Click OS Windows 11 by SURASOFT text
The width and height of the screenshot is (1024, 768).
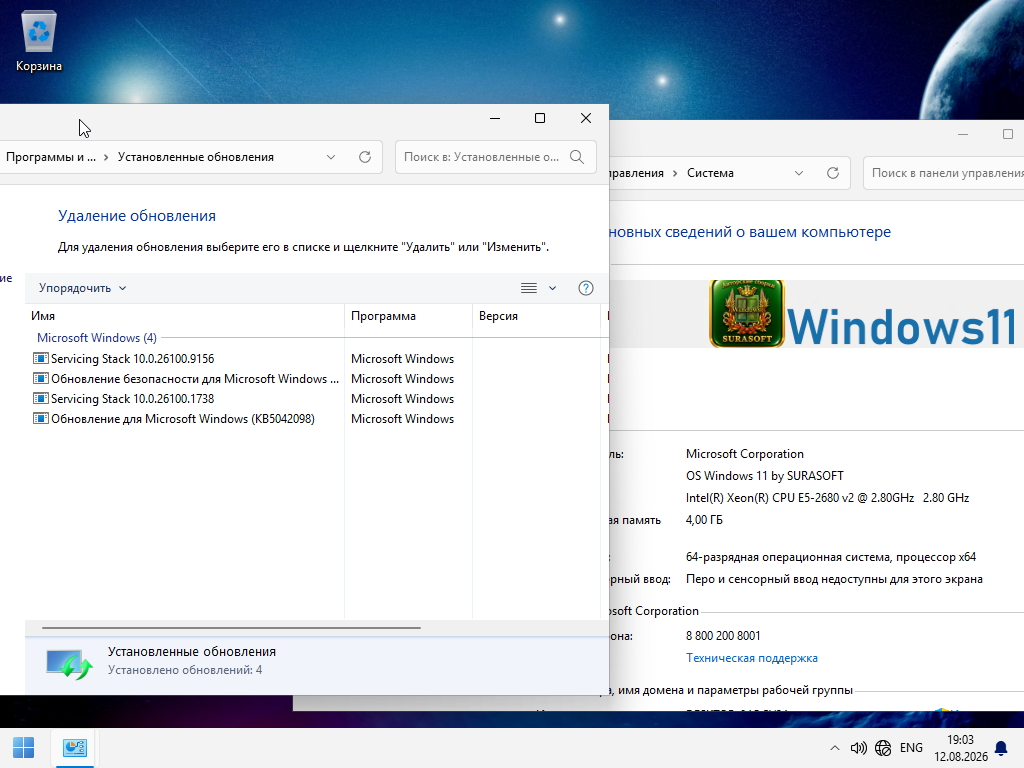(x=765, y=475)
